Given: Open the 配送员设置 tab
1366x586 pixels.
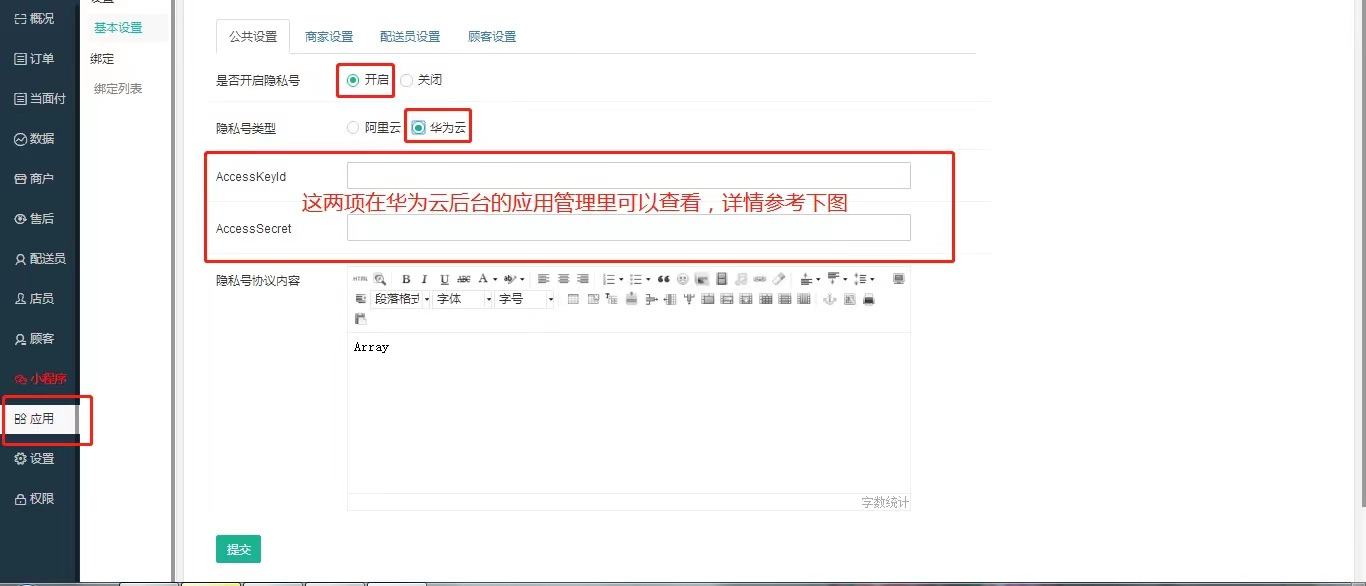Looking at the screenshot, I should pos(410,37).
